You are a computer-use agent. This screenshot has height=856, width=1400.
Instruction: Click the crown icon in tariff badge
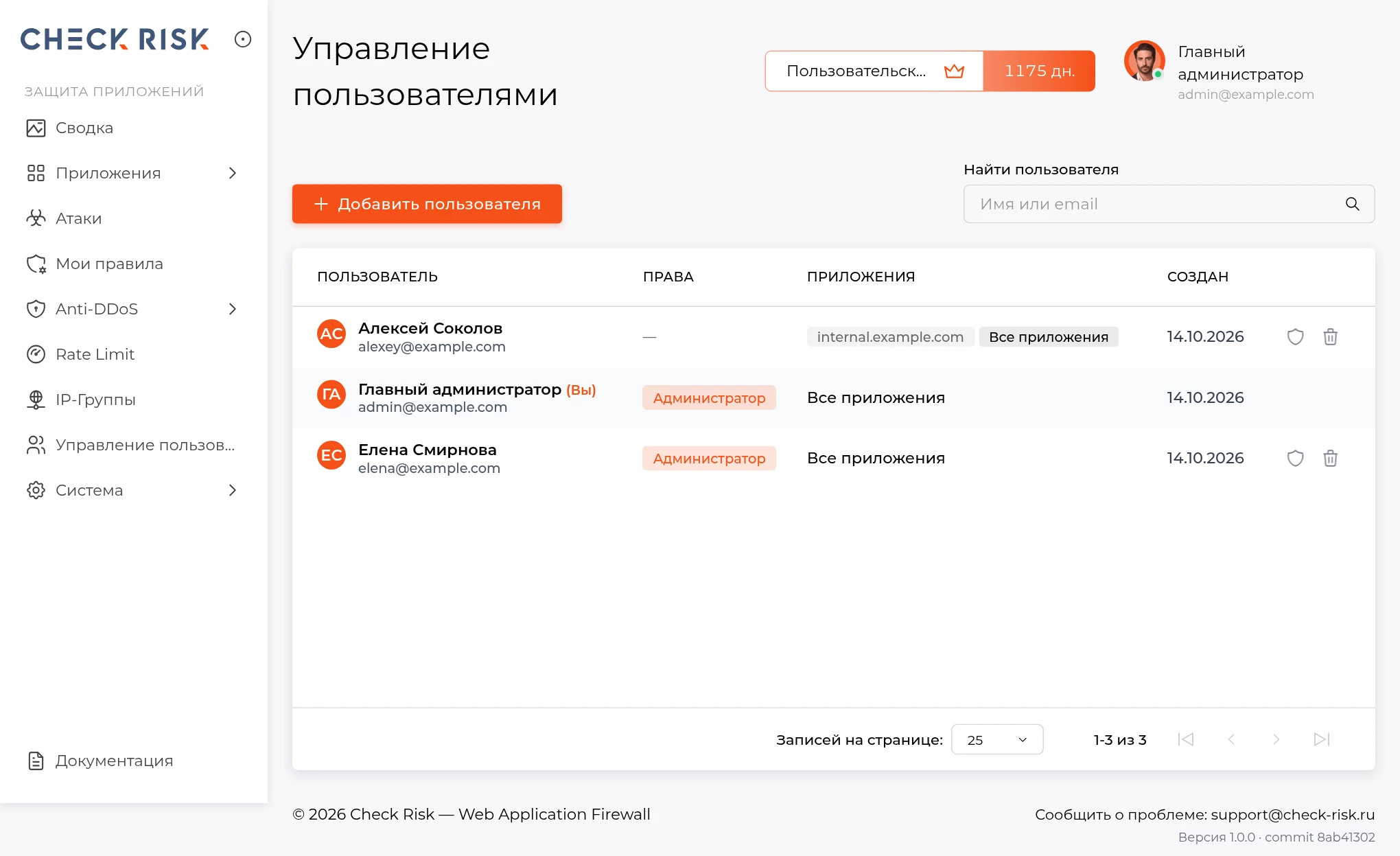pyautogui.click(x=954, y=71)
